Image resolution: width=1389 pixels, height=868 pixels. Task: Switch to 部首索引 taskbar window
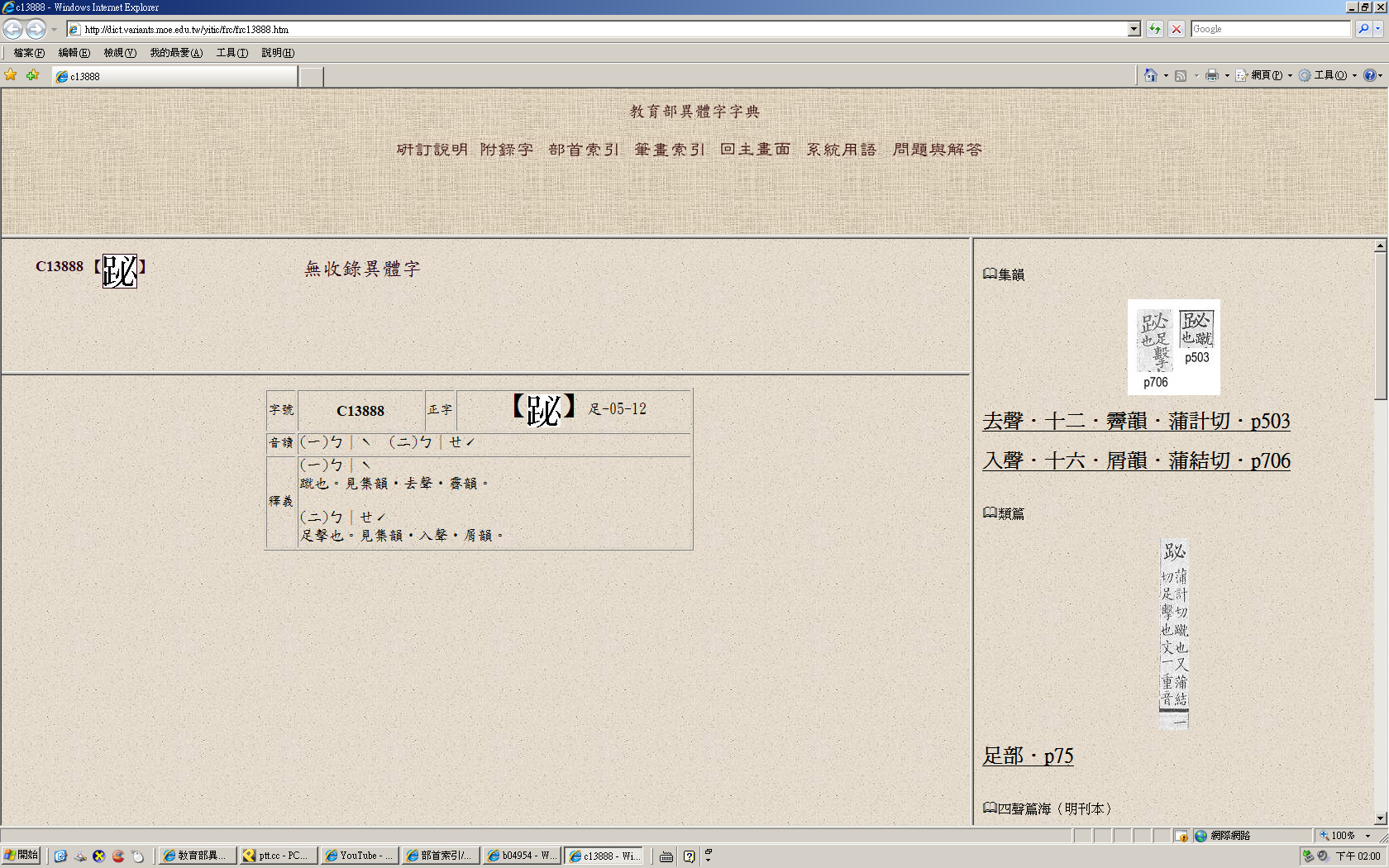tap(441, 856)
